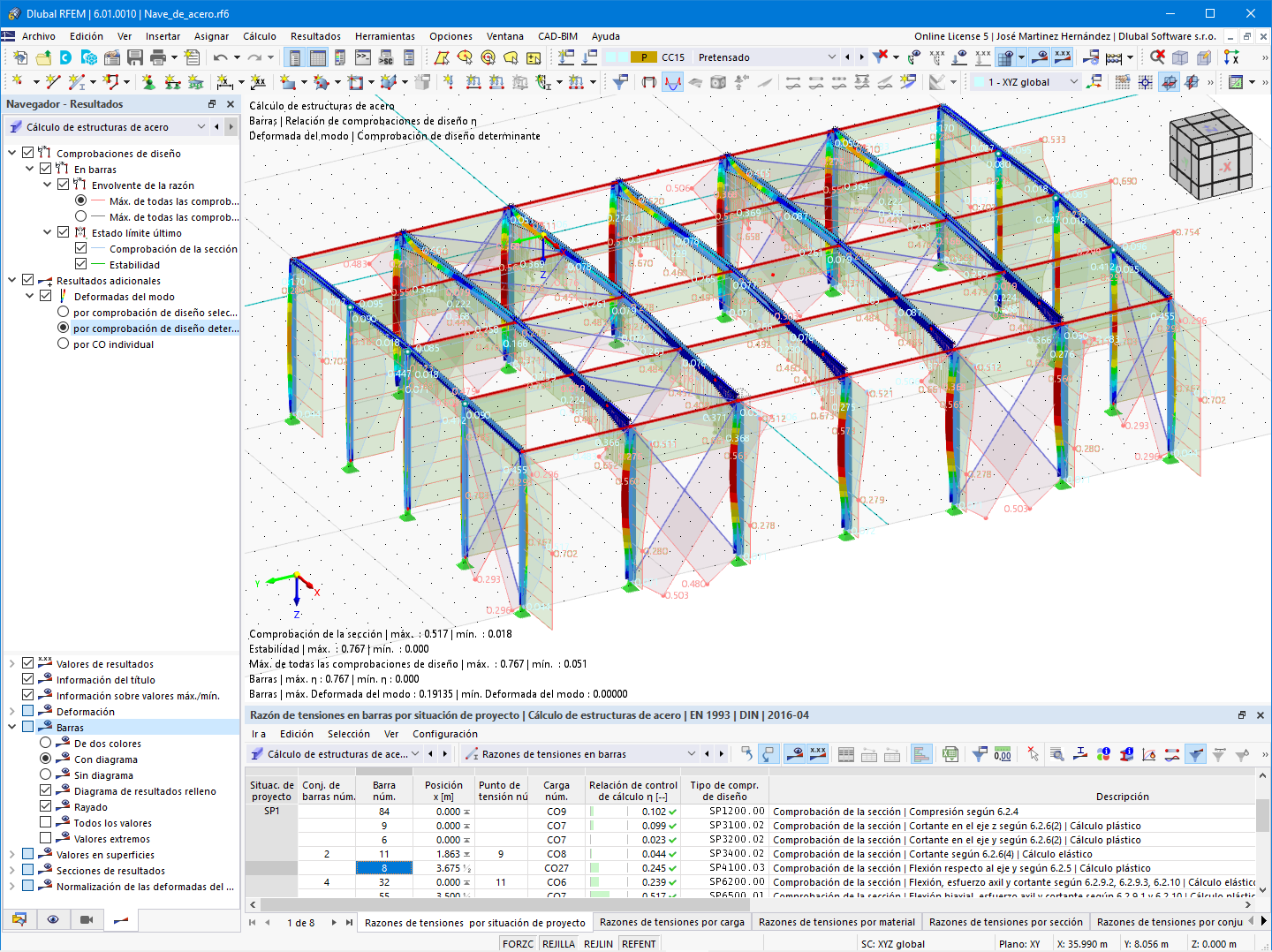1272x952 pixels.
Task: Select next load case with right arrow
Action: click(862, 57)
